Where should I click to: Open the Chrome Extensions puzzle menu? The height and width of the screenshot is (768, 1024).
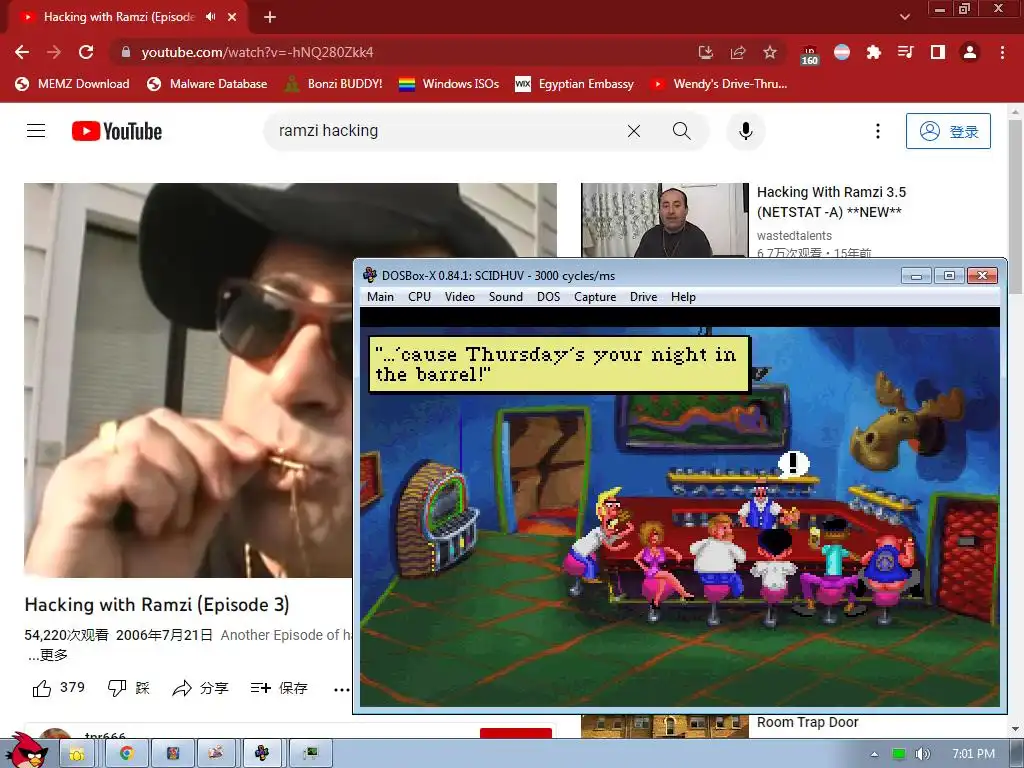(x=874, y=52)
